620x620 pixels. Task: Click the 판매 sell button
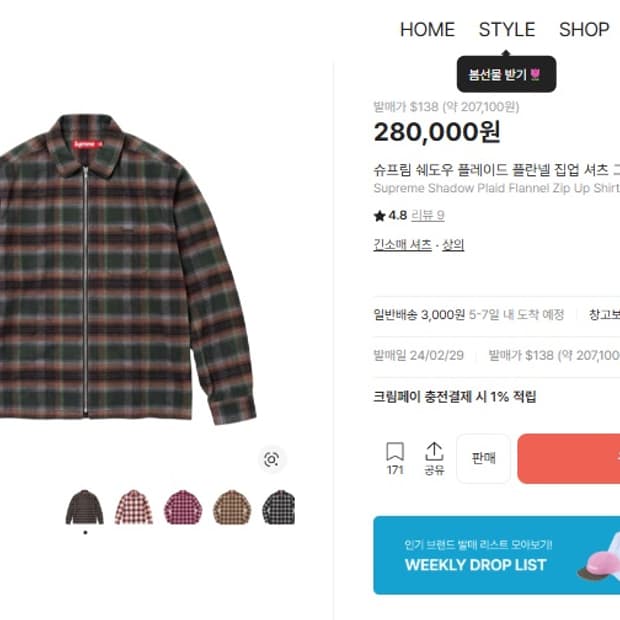pyautogui.click(x=483, y=458)
